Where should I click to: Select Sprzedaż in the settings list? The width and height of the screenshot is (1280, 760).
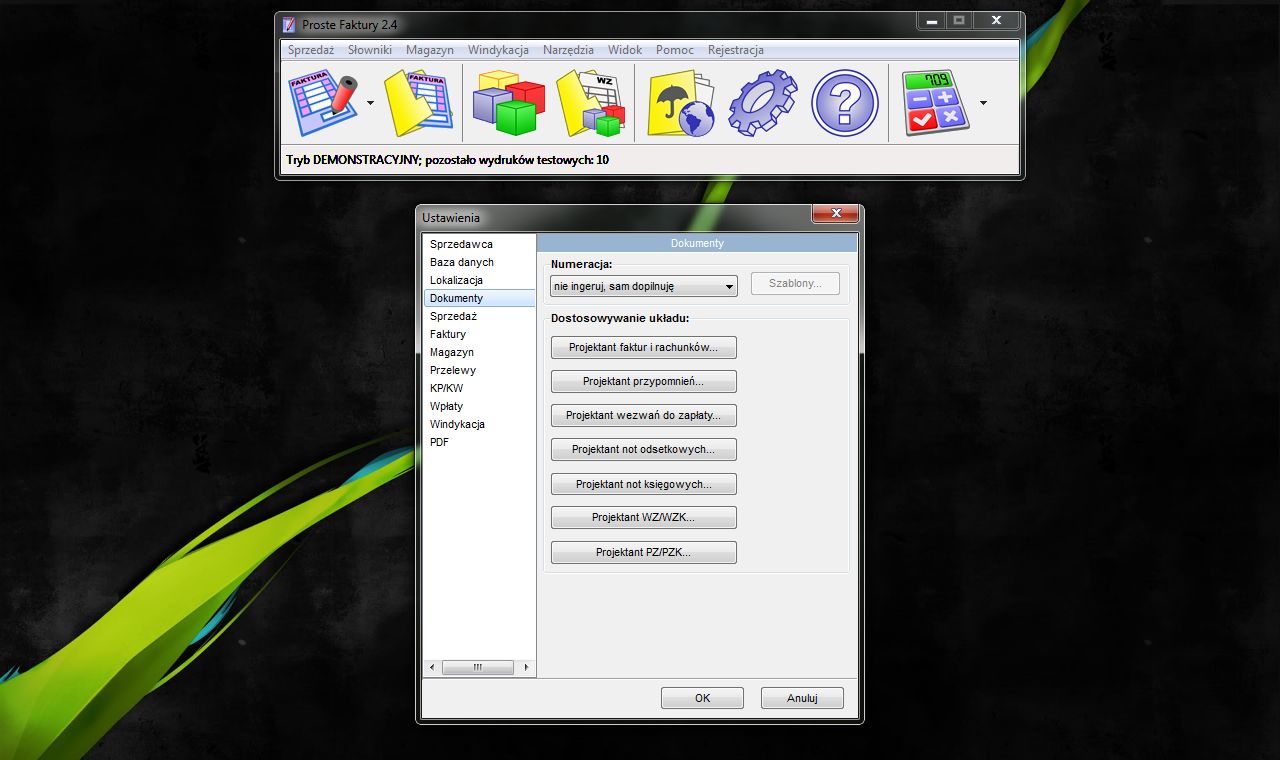(x=479, y=316)
